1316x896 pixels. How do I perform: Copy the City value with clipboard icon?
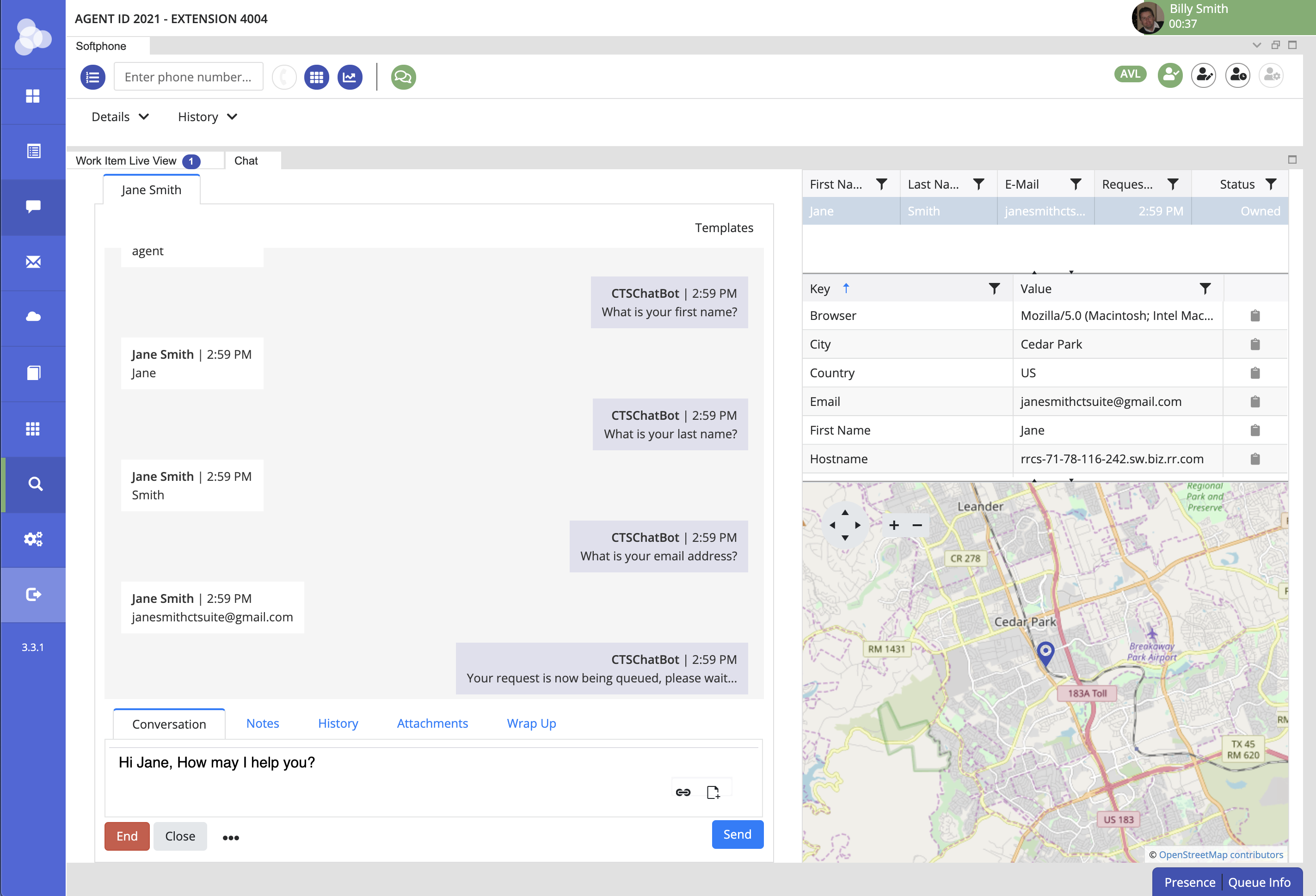1255,344
